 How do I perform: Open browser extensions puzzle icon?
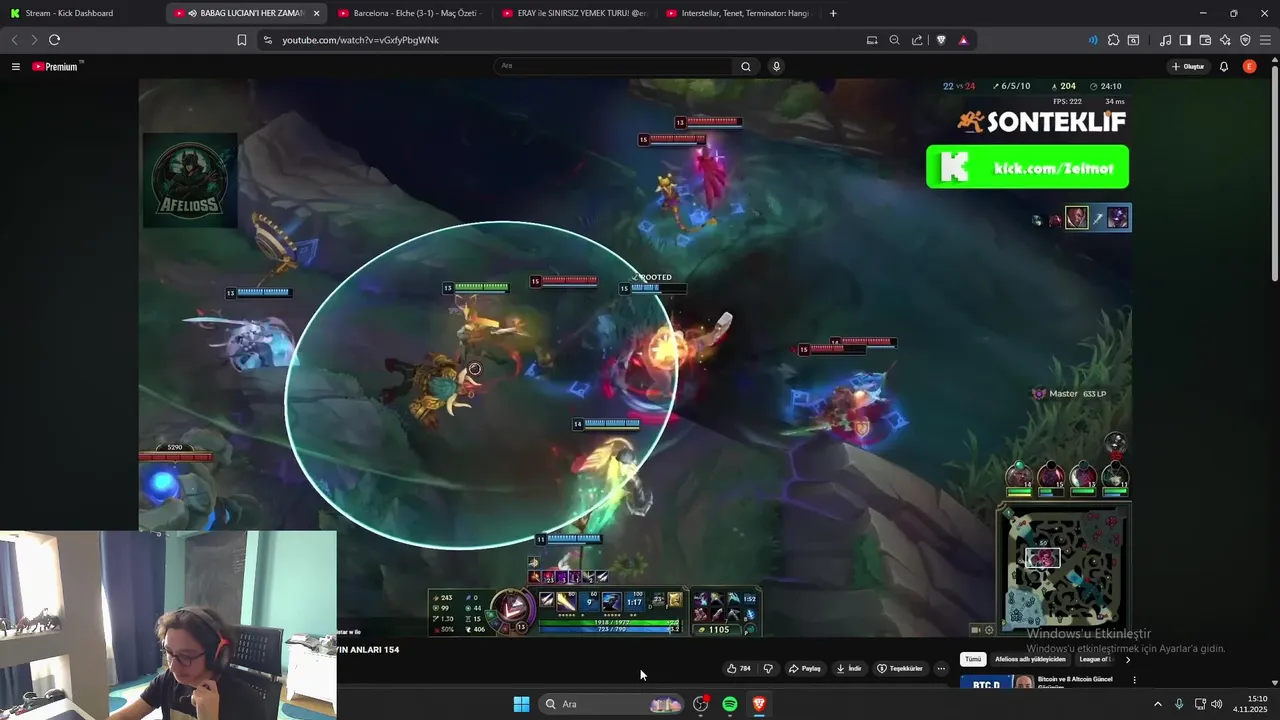[x=1113, y=40]
